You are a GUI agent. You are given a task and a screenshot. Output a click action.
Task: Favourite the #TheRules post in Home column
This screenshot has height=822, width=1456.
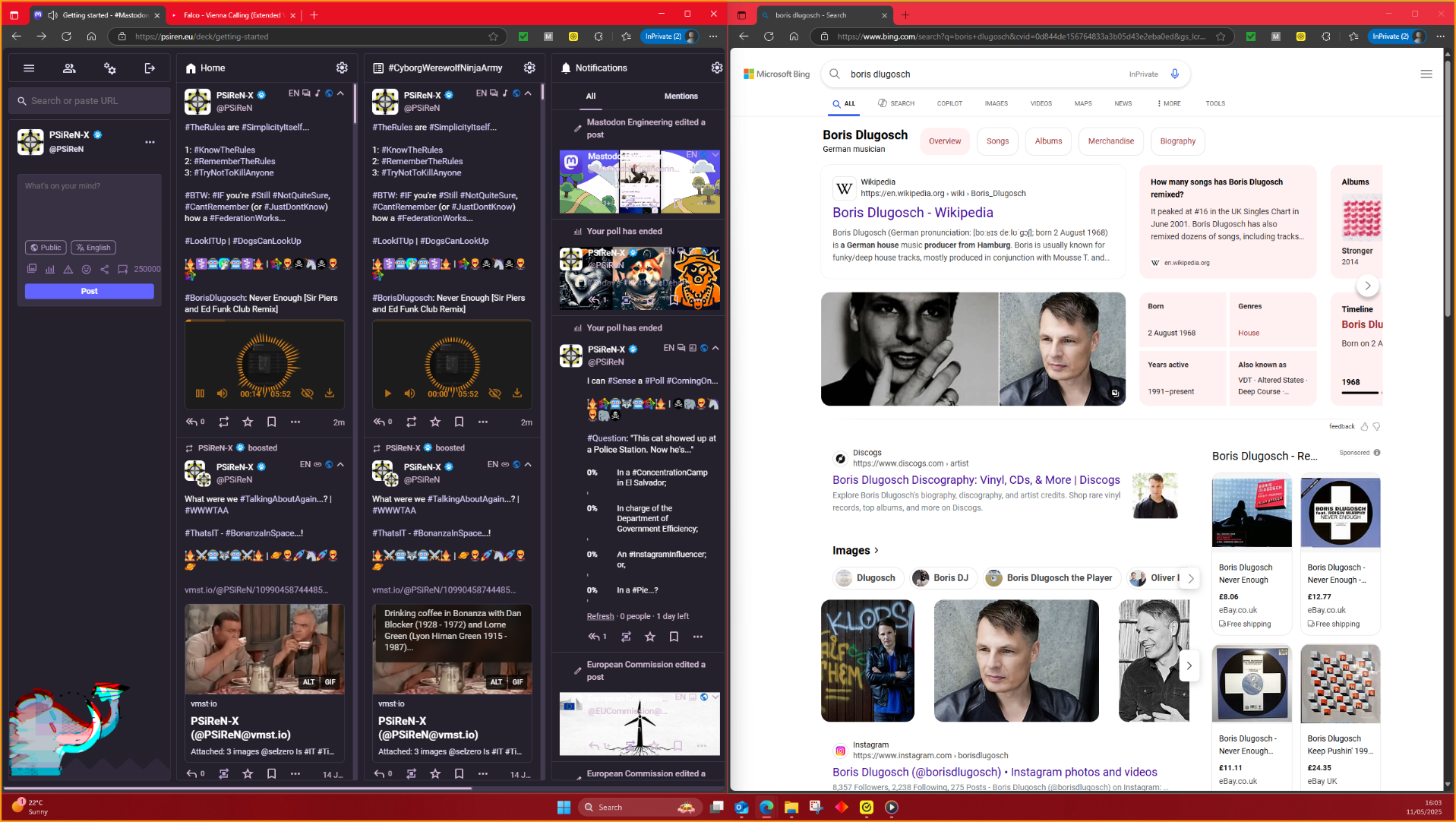pyautogui.click(x=248, y=422)
